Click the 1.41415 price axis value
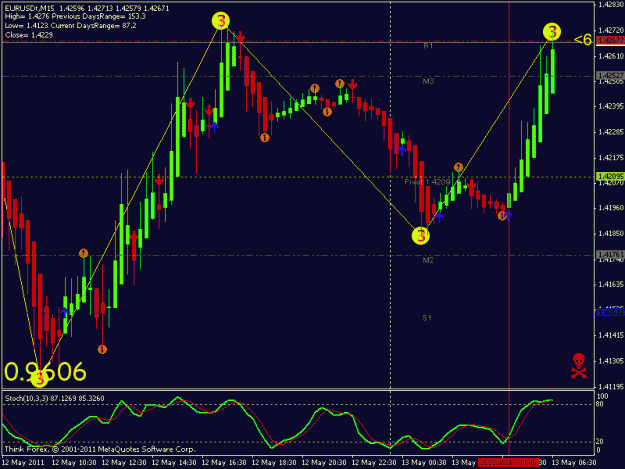Viewport: 625px width, 469px height. coord(611,336)
